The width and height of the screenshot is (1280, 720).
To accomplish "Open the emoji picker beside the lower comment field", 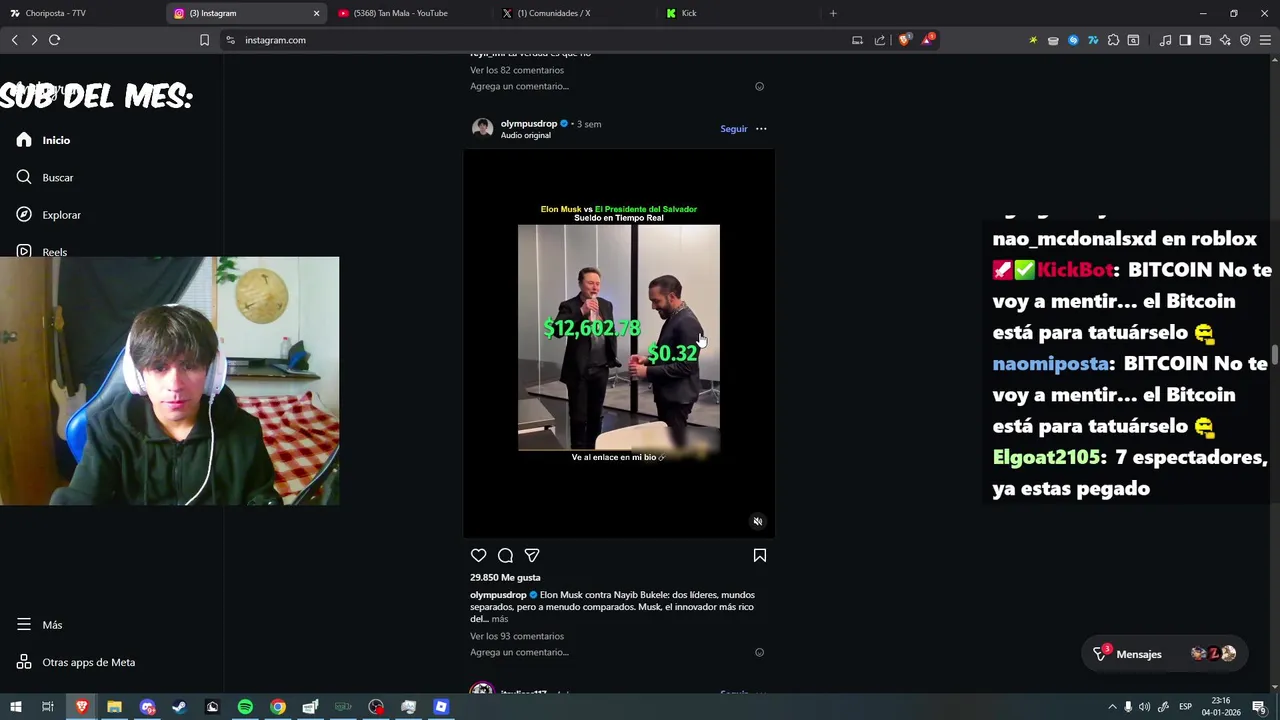I will coord(759,652).
